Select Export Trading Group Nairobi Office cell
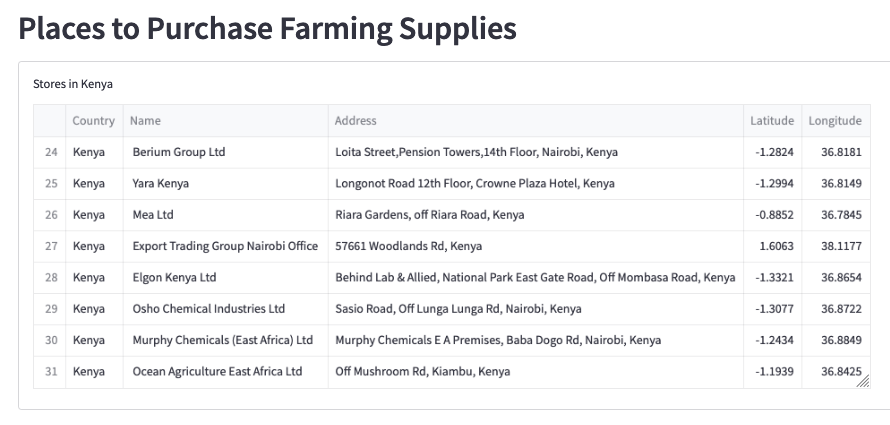The image size is (890, 425). 225,246
